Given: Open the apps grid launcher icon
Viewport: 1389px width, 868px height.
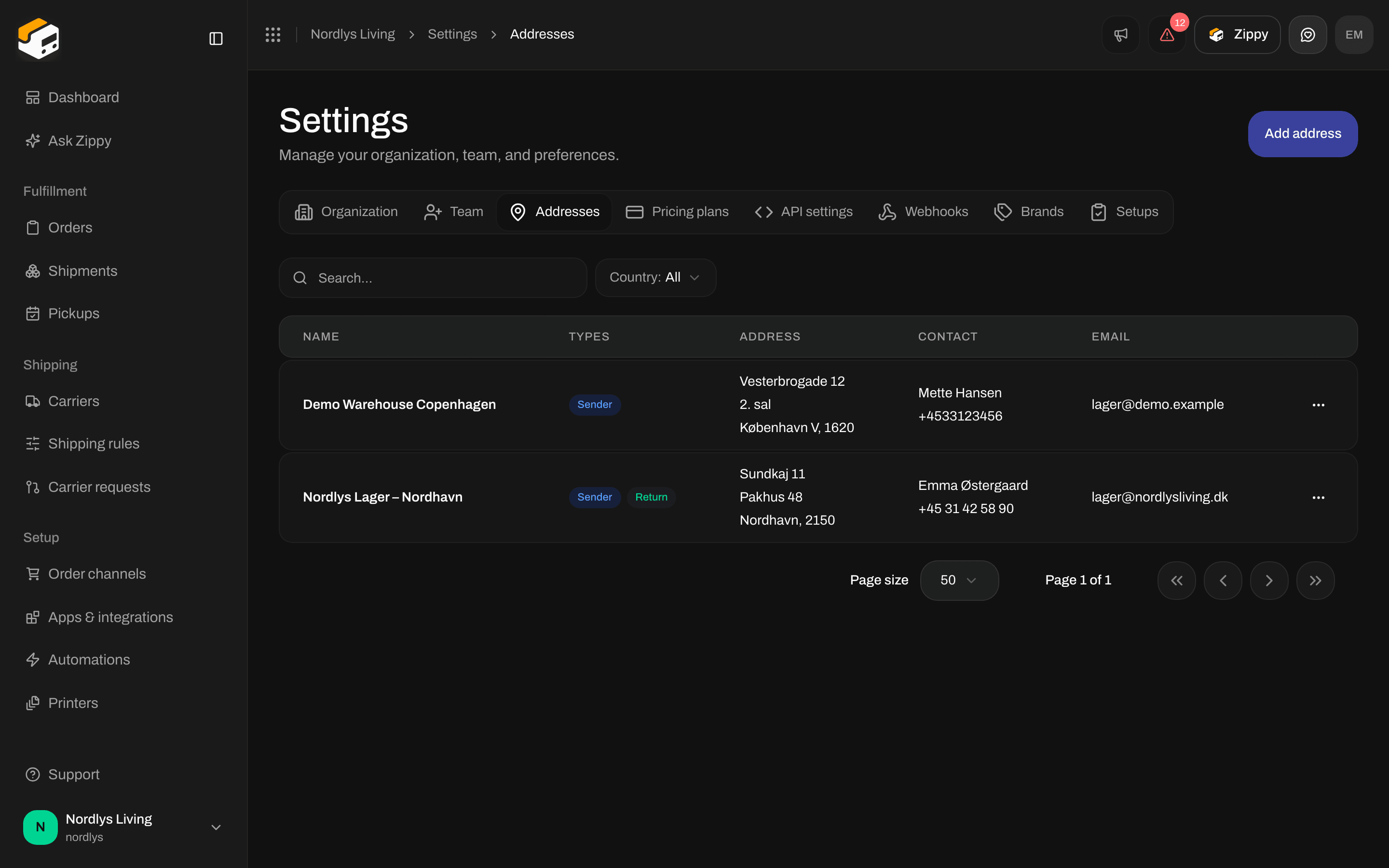Looking at the screenshot, I should pyautogui.click(x=272, y=34).
